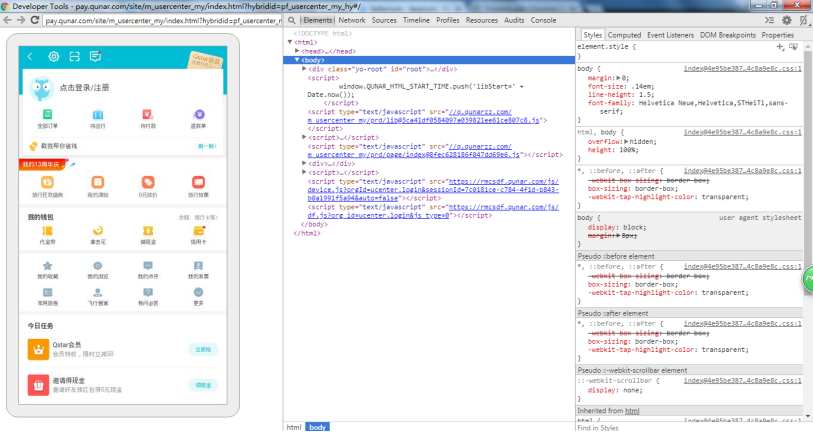Click the browser reload button
This screenshot has width=813, height=432.
tap(35, 20)
